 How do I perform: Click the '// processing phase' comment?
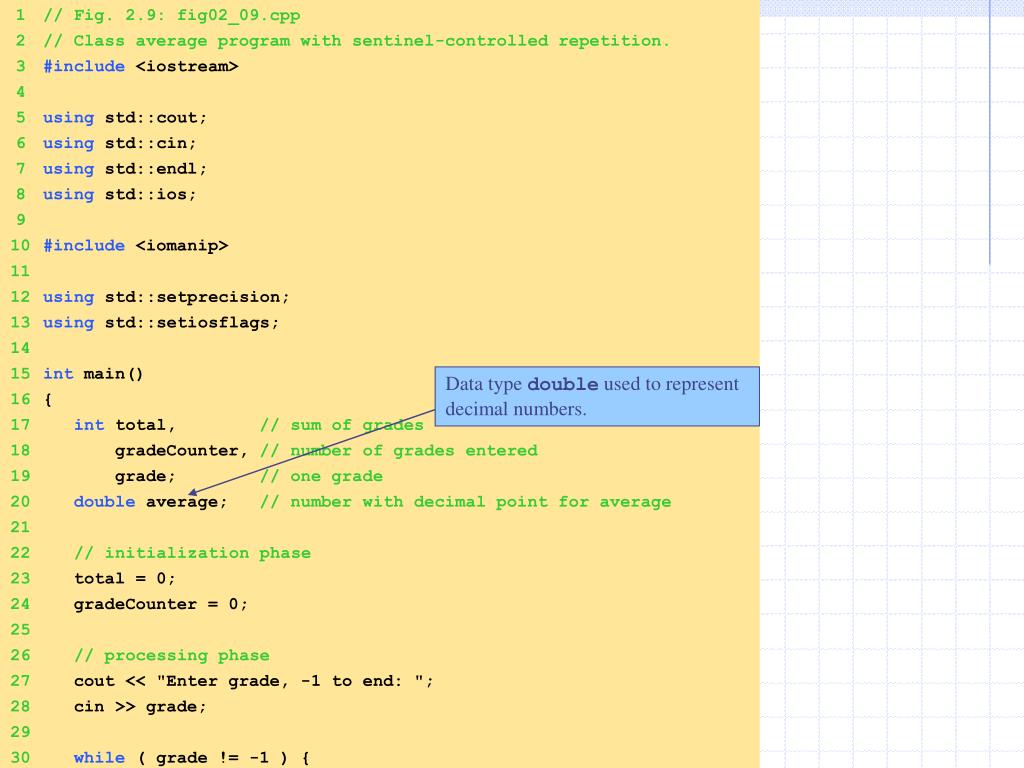172,655
